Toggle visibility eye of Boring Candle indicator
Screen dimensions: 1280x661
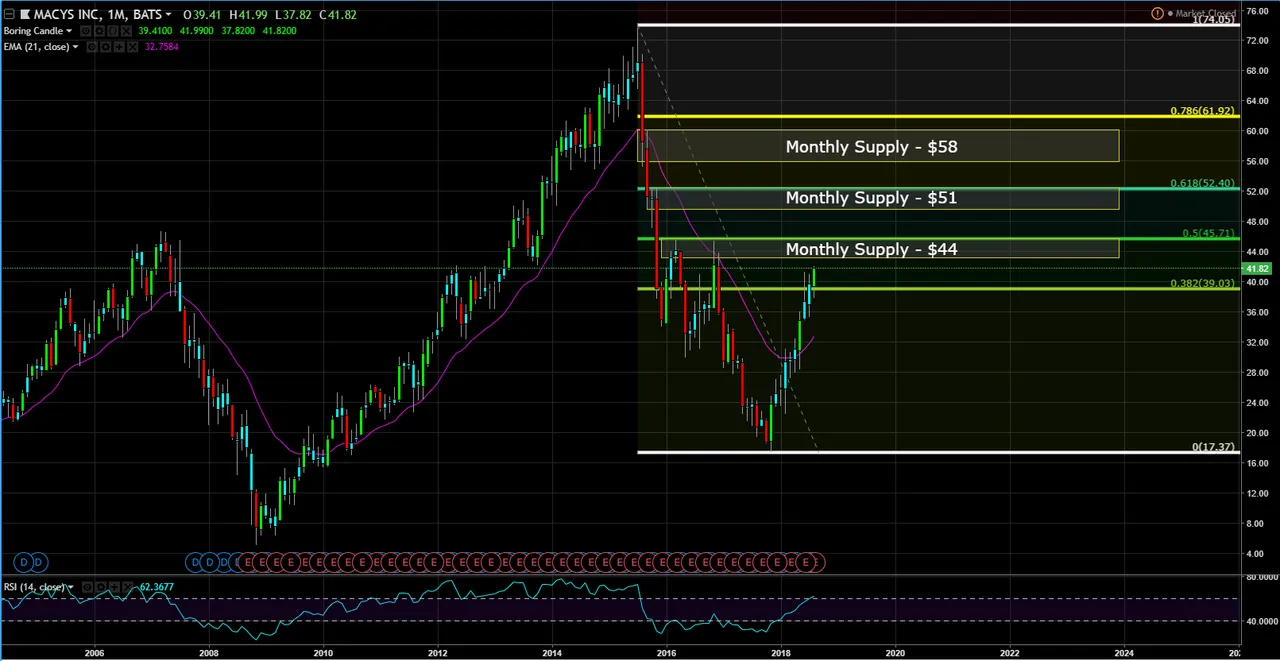tap(86, 31)
